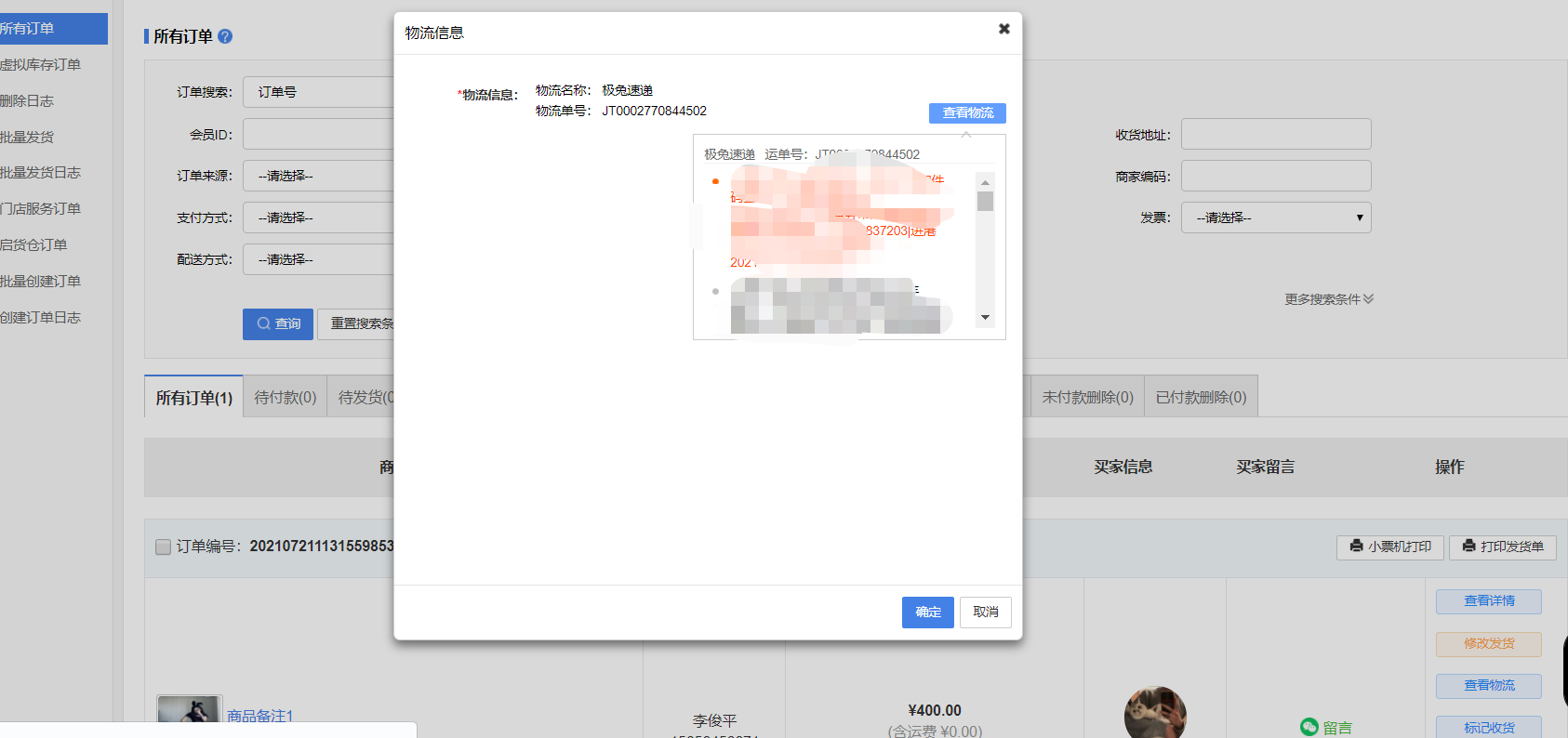The width and height of the screenshot is (1568, 738).
Task: Click the 查看物流 button in dialog
Action: click(967, 112)
